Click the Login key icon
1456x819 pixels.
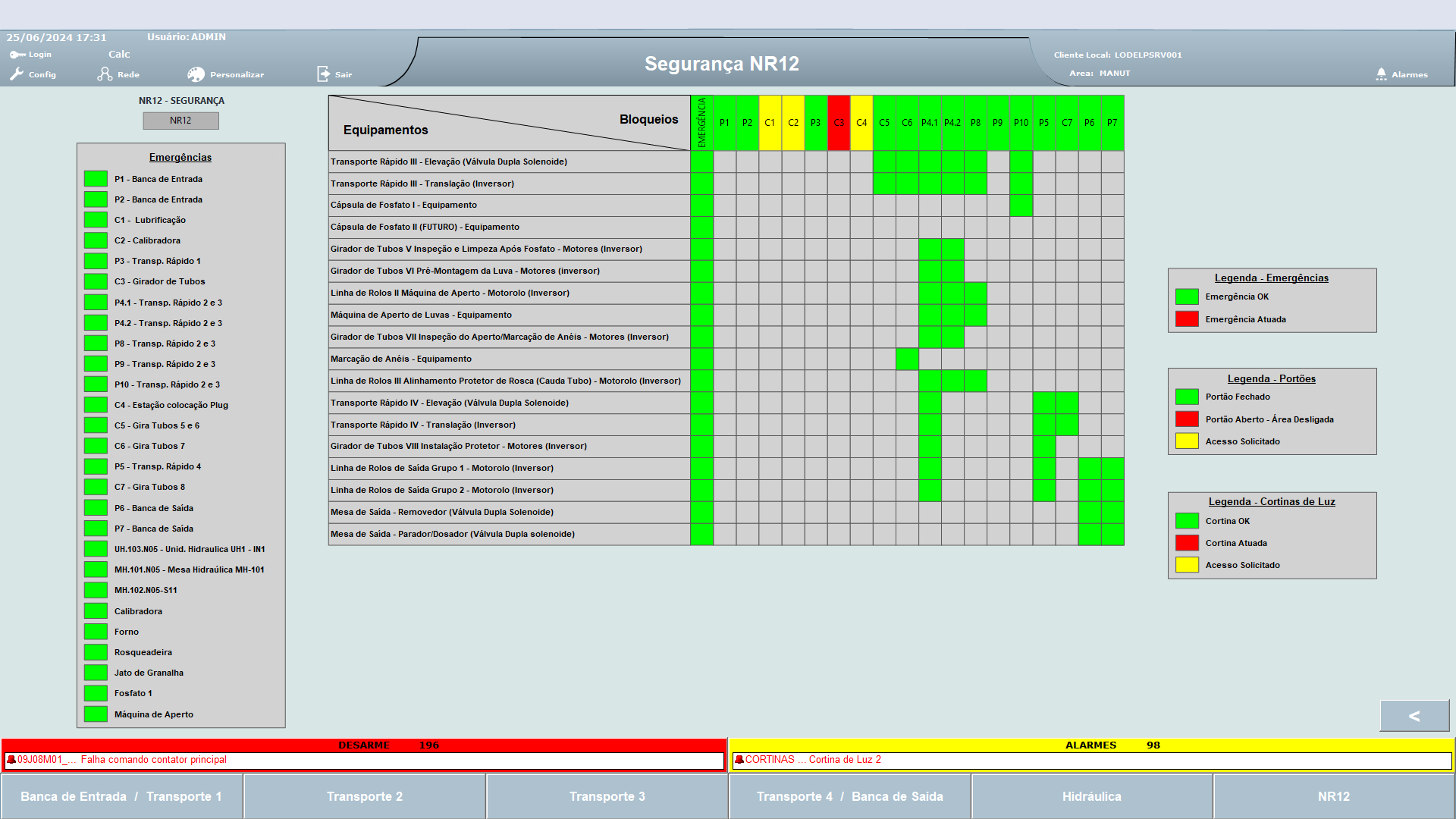(x=17, y=55)
